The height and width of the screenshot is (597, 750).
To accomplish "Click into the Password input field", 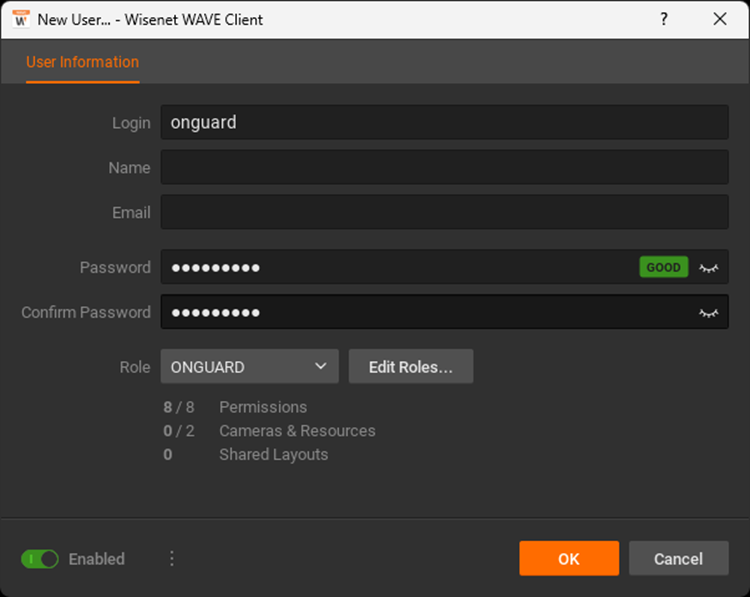I will (x=444, y=267).
